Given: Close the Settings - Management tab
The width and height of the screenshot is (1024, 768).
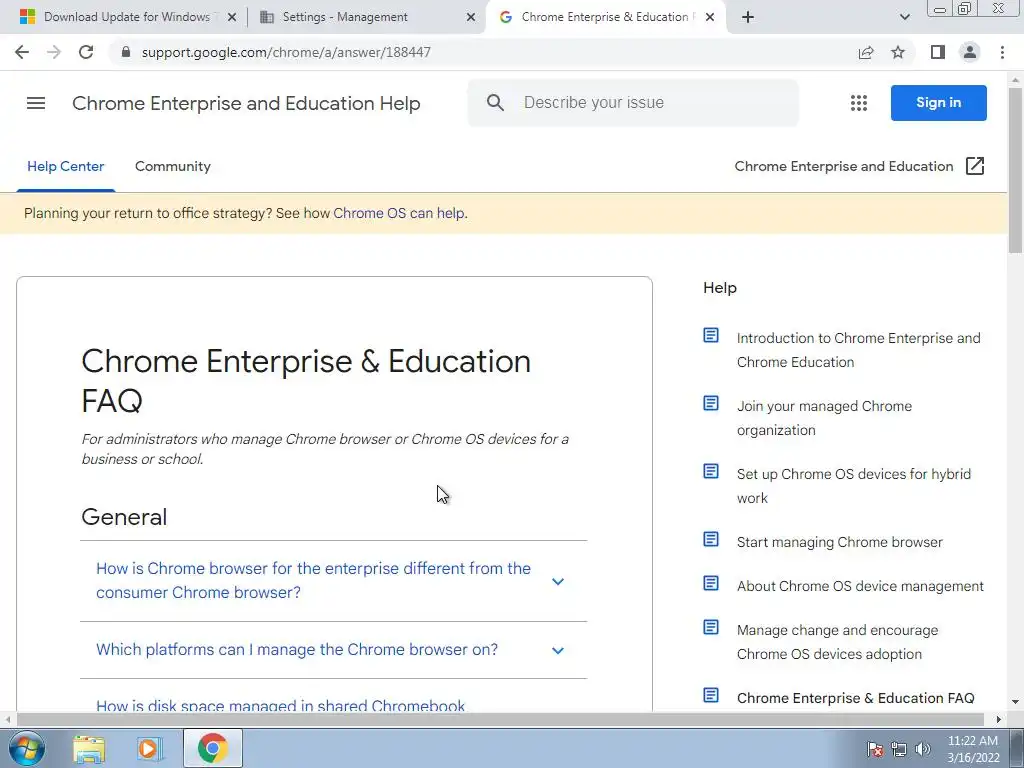Looking at the screenshot, I should coord(471,17).
